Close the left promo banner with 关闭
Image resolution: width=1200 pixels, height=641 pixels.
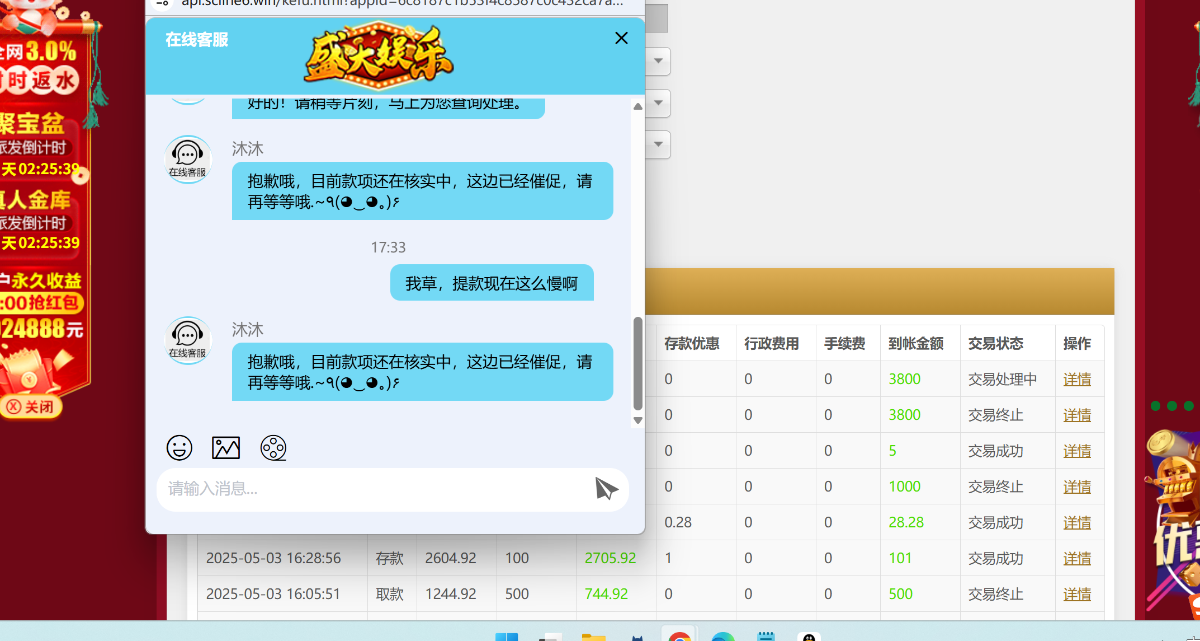click(32, 407)
